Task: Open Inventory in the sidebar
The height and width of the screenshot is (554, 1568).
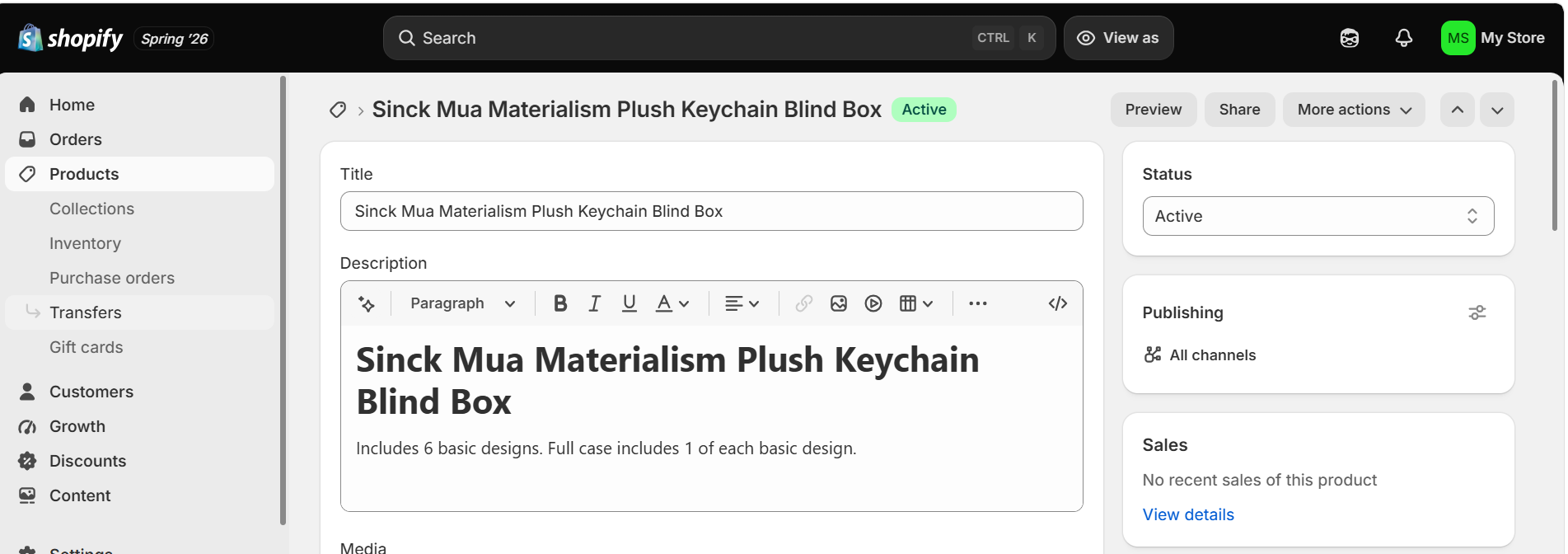Action: click(x=85, y=243)
